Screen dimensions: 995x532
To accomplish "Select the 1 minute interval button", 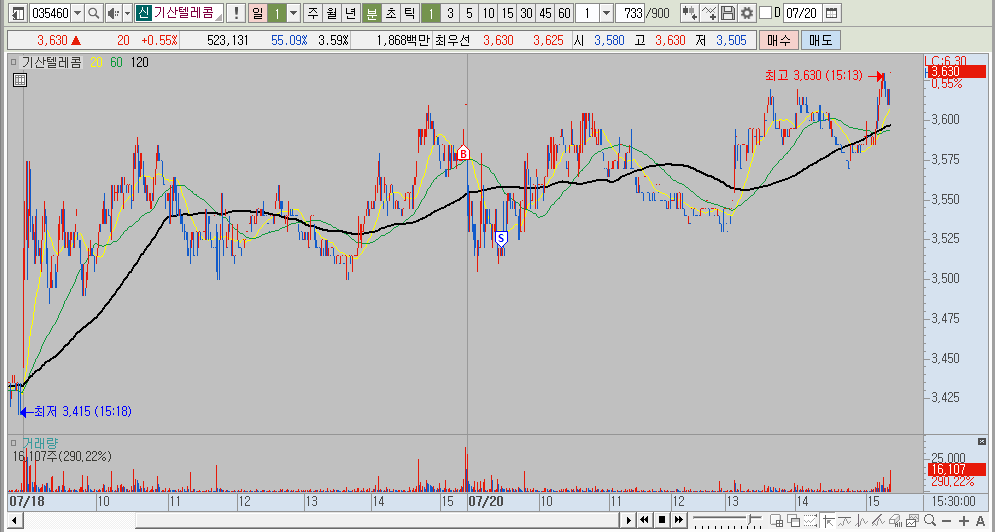I will (x=431, y=13).
